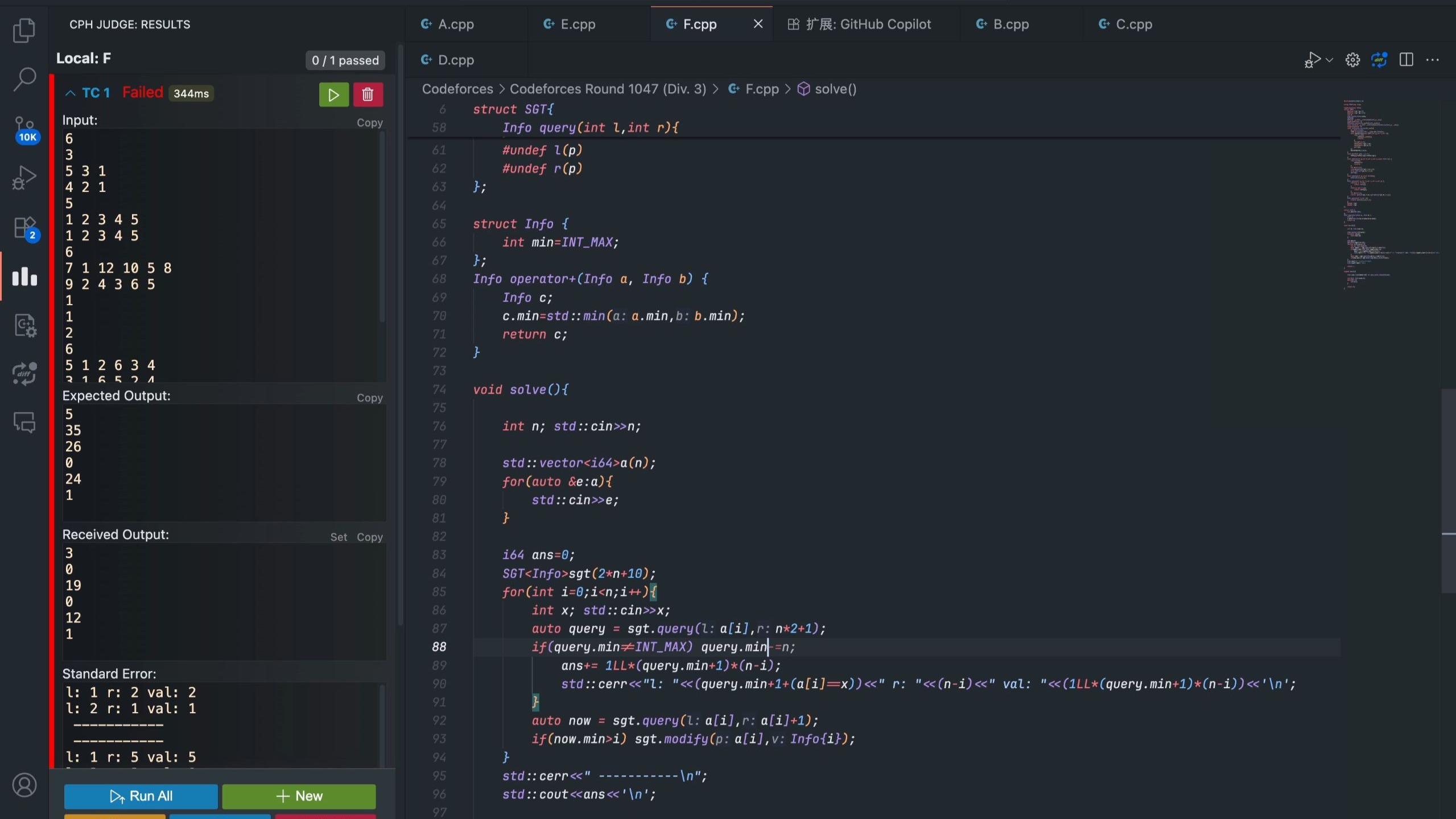Open the chat comments sidebar icon
Screen dimensions: 1456x819
pyautogui.click(x=24, y=422)
